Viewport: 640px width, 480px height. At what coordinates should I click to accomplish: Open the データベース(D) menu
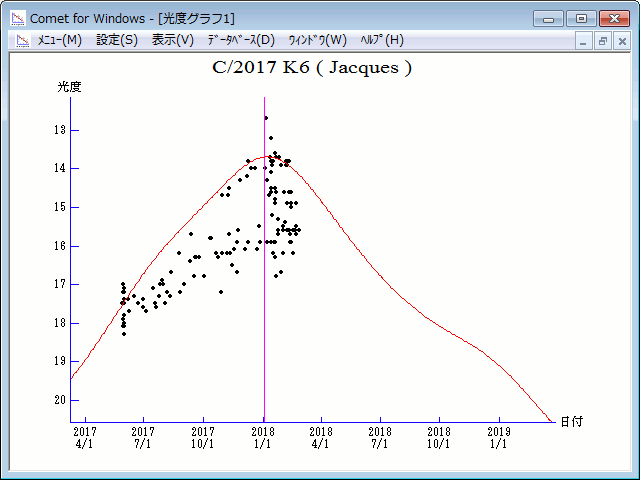tap(240, 40)
